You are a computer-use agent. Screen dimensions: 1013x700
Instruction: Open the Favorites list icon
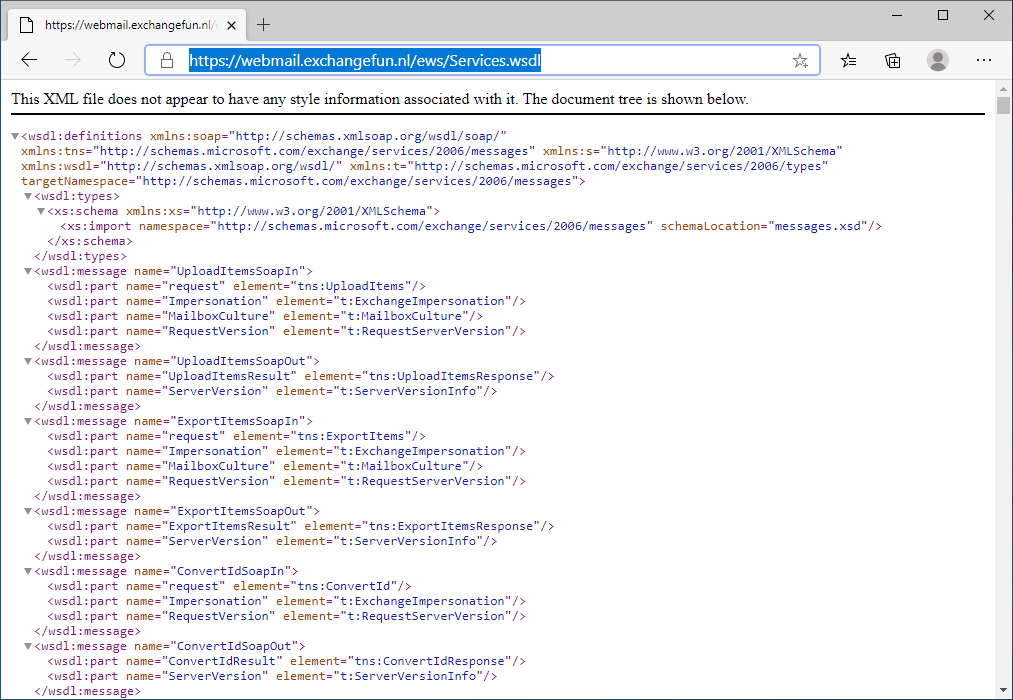point(848,60)
